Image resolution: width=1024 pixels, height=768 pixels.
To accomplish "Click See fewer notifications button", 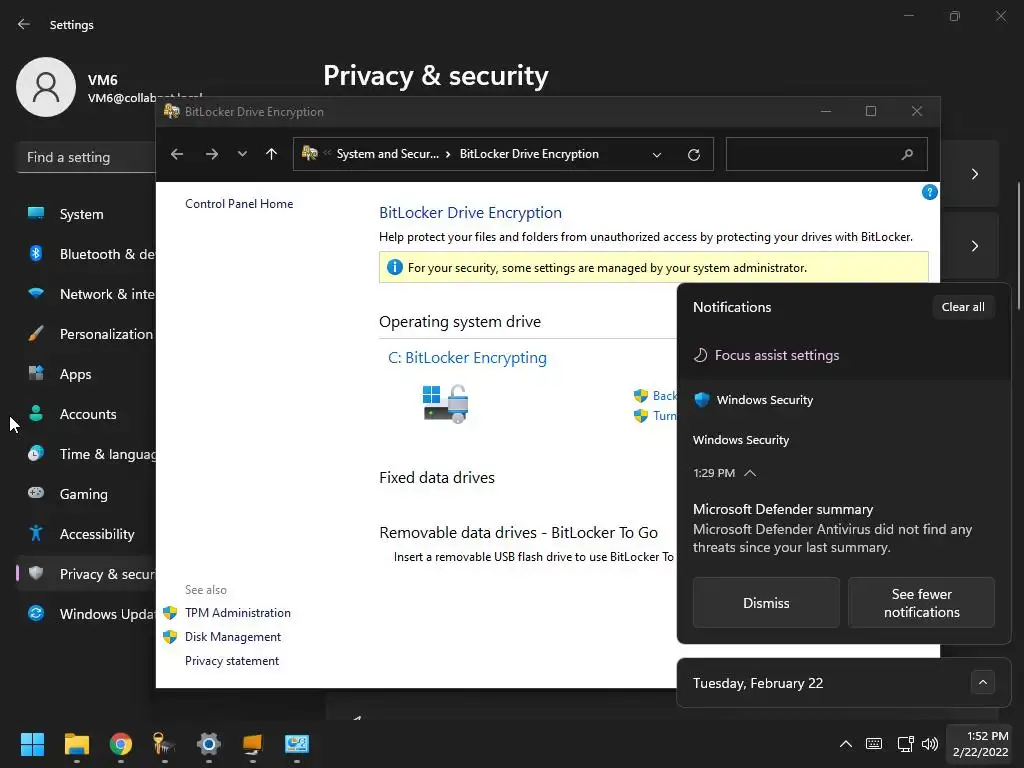I will (921, 603).
